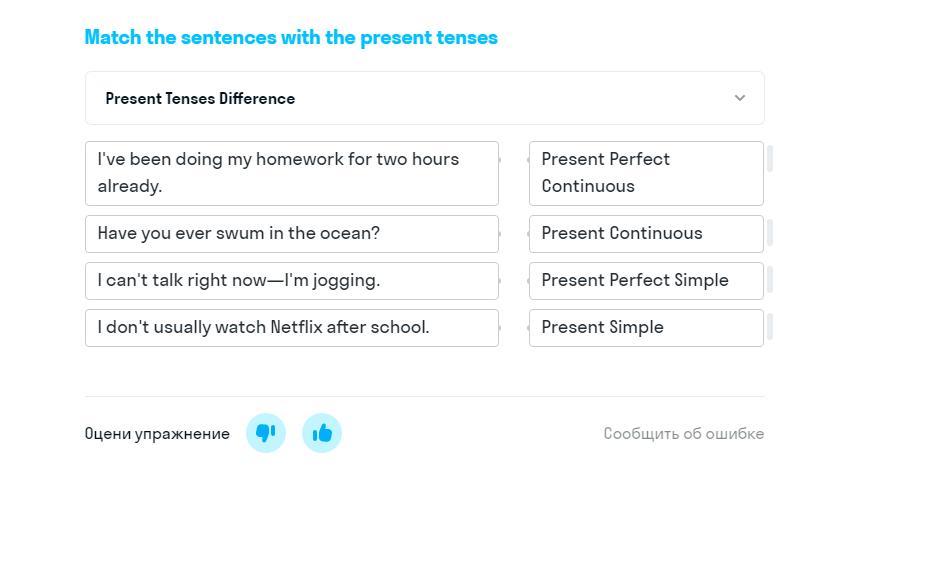Select the sentence about doing homework for two hours
Screen dimensions: 947x571
(x=292, y=173)
